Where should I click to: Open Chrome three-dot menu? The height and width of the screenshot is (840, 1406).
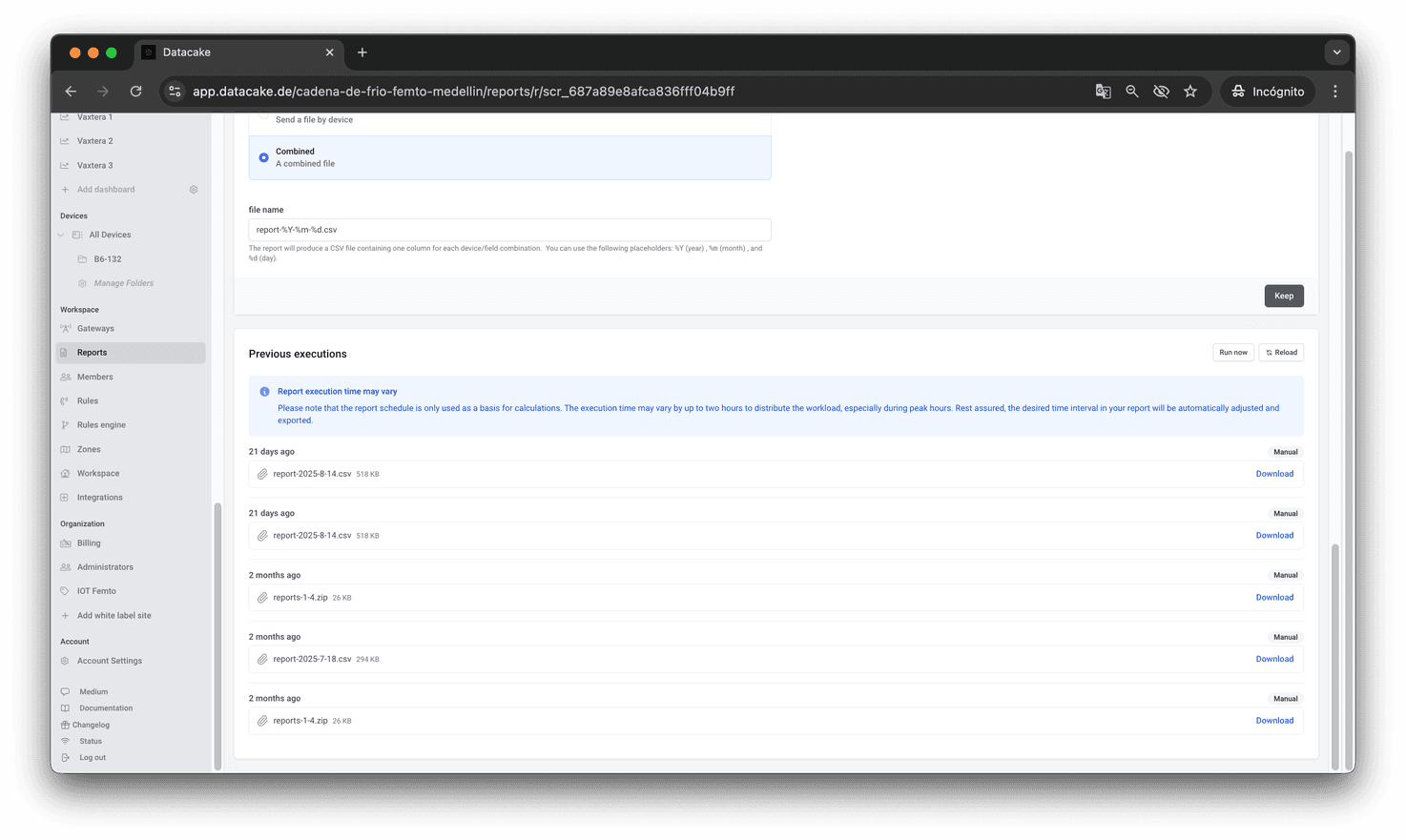[x=1335, y=92]
